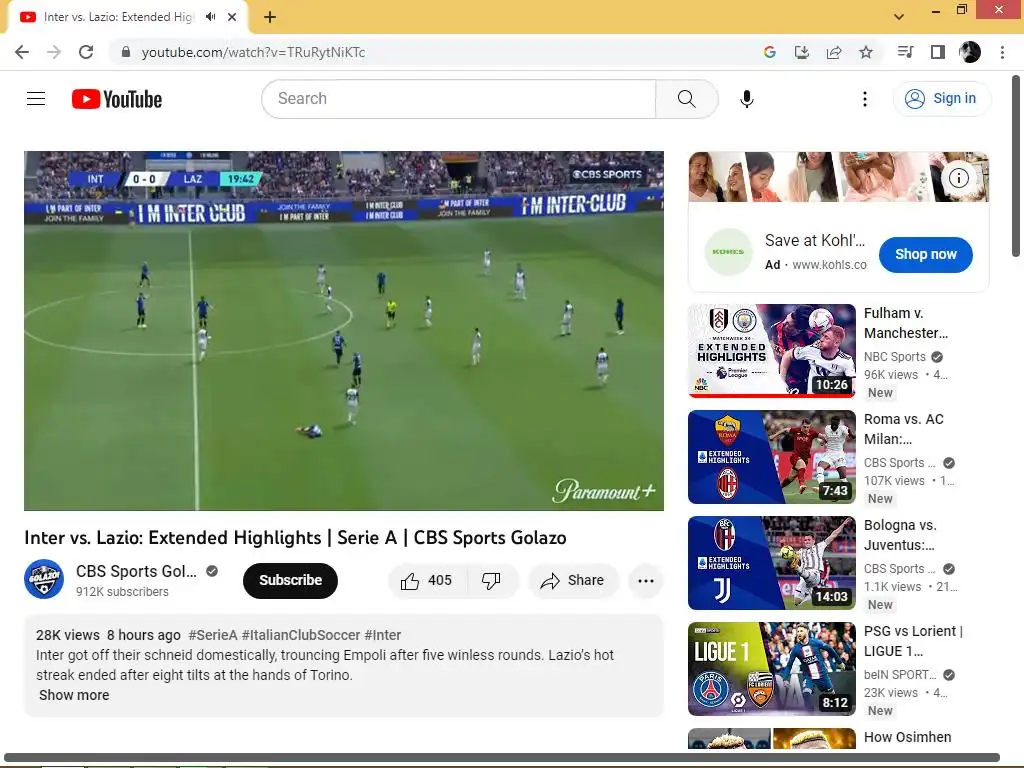
Task: Open the media control toolbar icon
Action: coord(905,52)
